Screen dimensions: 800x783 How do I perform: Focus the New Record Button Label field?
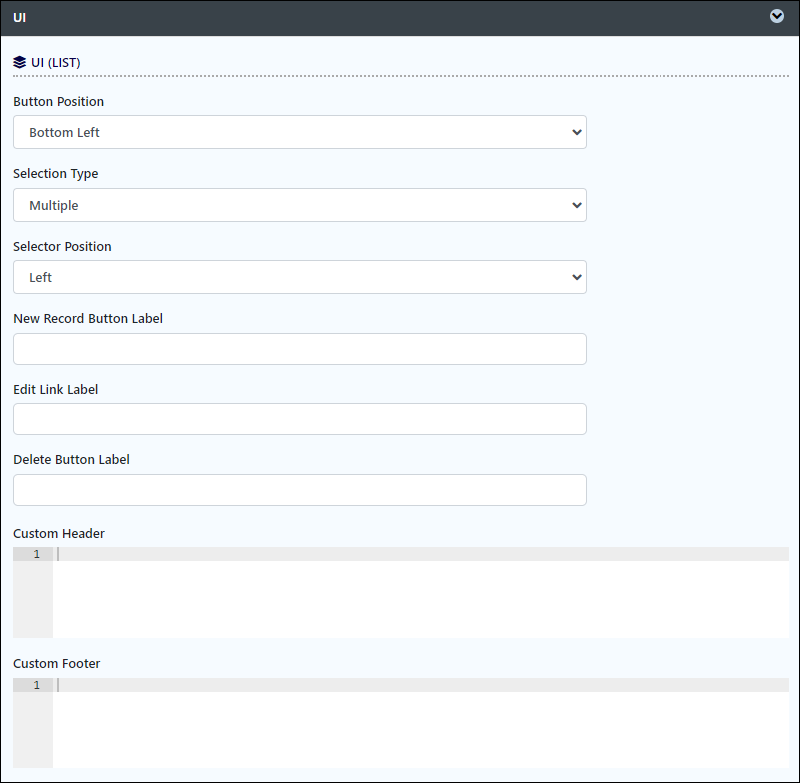300,349
